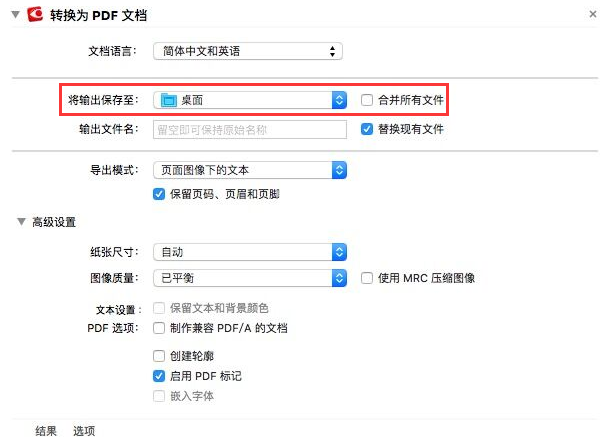This screenshot has height=442, width=612.
Task: Switch to the 选项 tab
Action: click(x=84, y=431)
